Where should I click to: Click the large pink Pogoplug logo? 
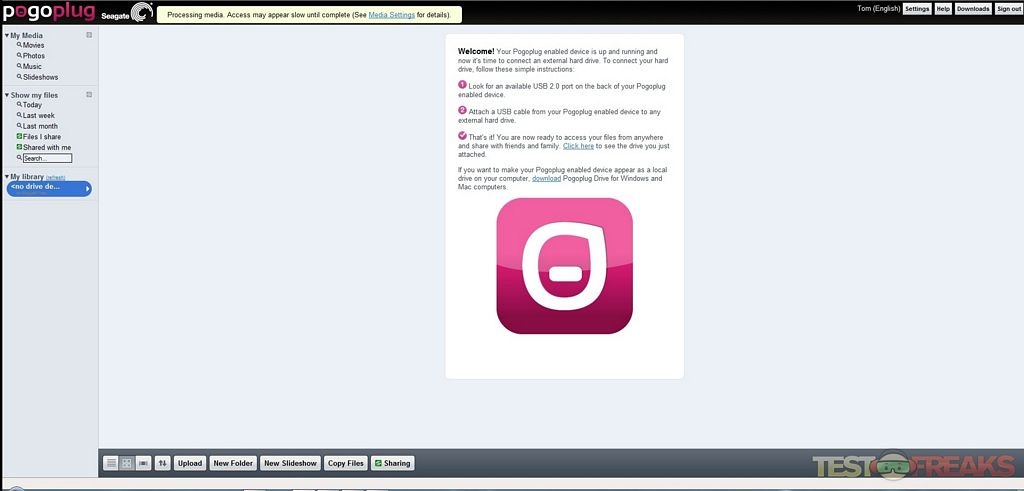564,265
